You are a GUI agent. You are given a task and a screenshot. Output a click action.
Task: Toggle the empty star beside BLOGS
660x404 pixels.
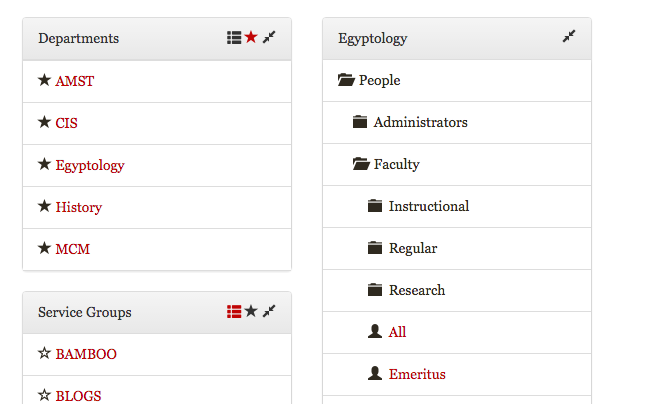tap(44, 395)
